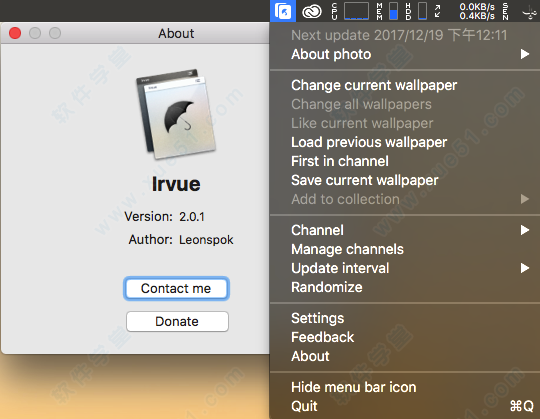Click the Next update time text
This screenshot has height=419, width=540.
399,35
